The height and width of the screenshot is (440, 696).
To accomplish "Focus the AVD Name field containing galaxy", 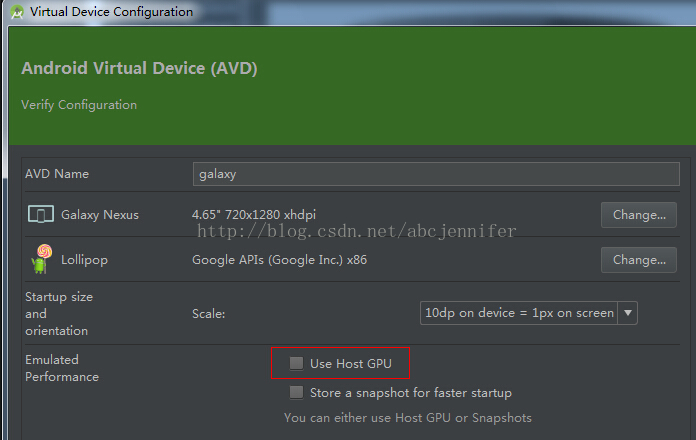I will [436, 174].
